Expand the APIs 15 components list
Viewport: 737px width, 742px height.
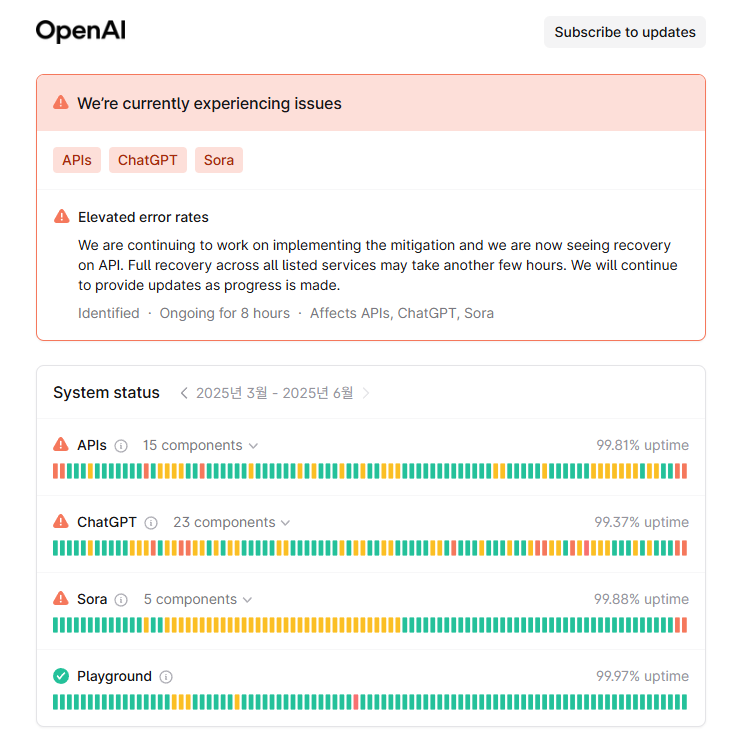(200, 446)
